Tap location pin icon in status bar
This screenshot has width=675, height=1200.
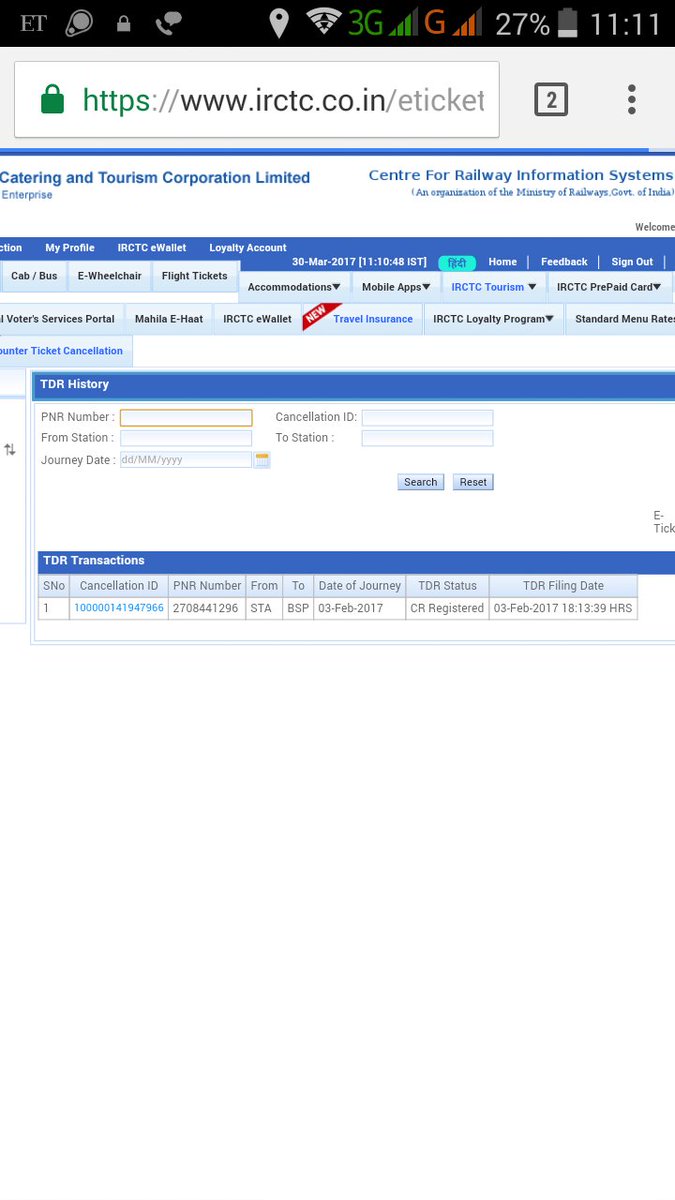[279, 23]
